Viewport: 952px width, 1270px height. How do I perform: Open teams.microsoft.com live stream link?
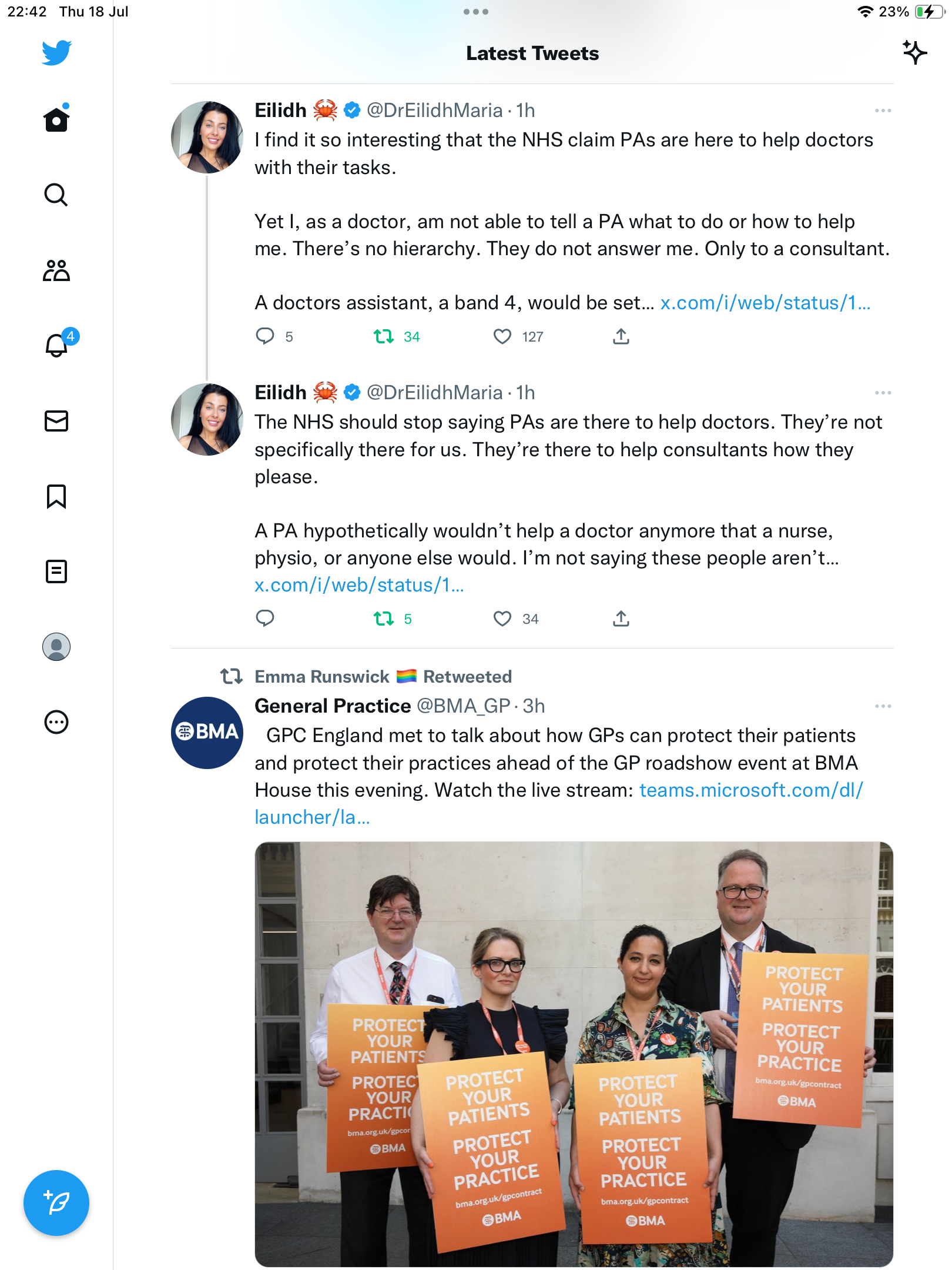tap(558, 804)
